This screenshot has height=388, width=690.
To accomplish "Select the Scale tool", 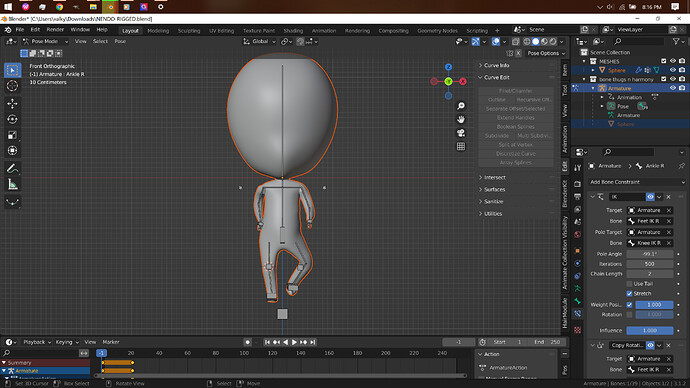I will point(12,135).
